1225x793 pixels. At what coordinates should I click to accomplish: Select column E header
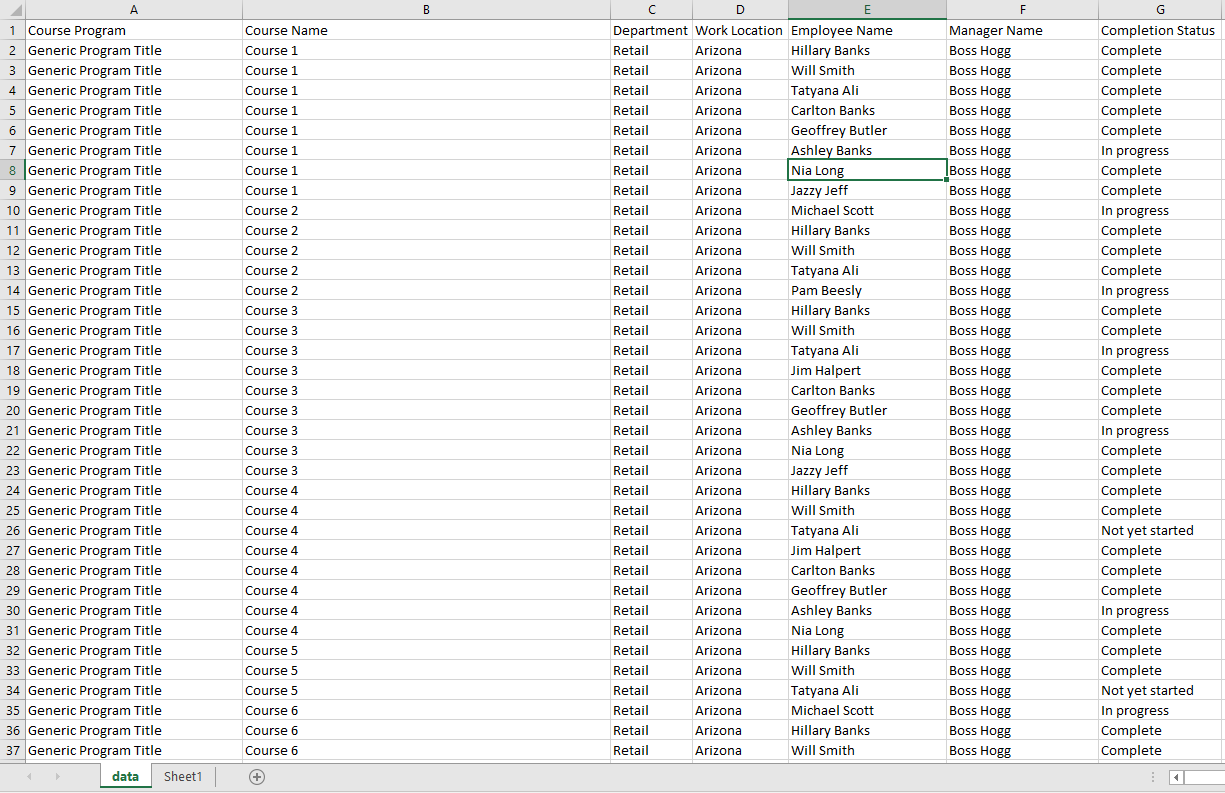(x=867, y=10)
